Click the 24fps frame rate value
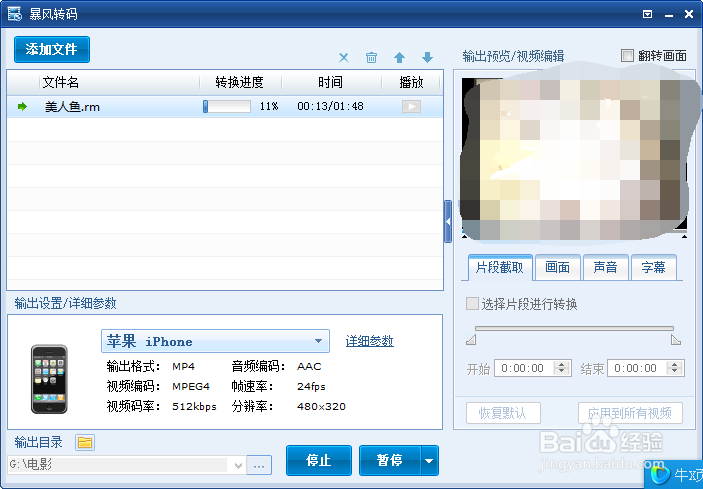The width and height of the screenshot is (703, 489). pyautogui.click(x=311, y=386)
